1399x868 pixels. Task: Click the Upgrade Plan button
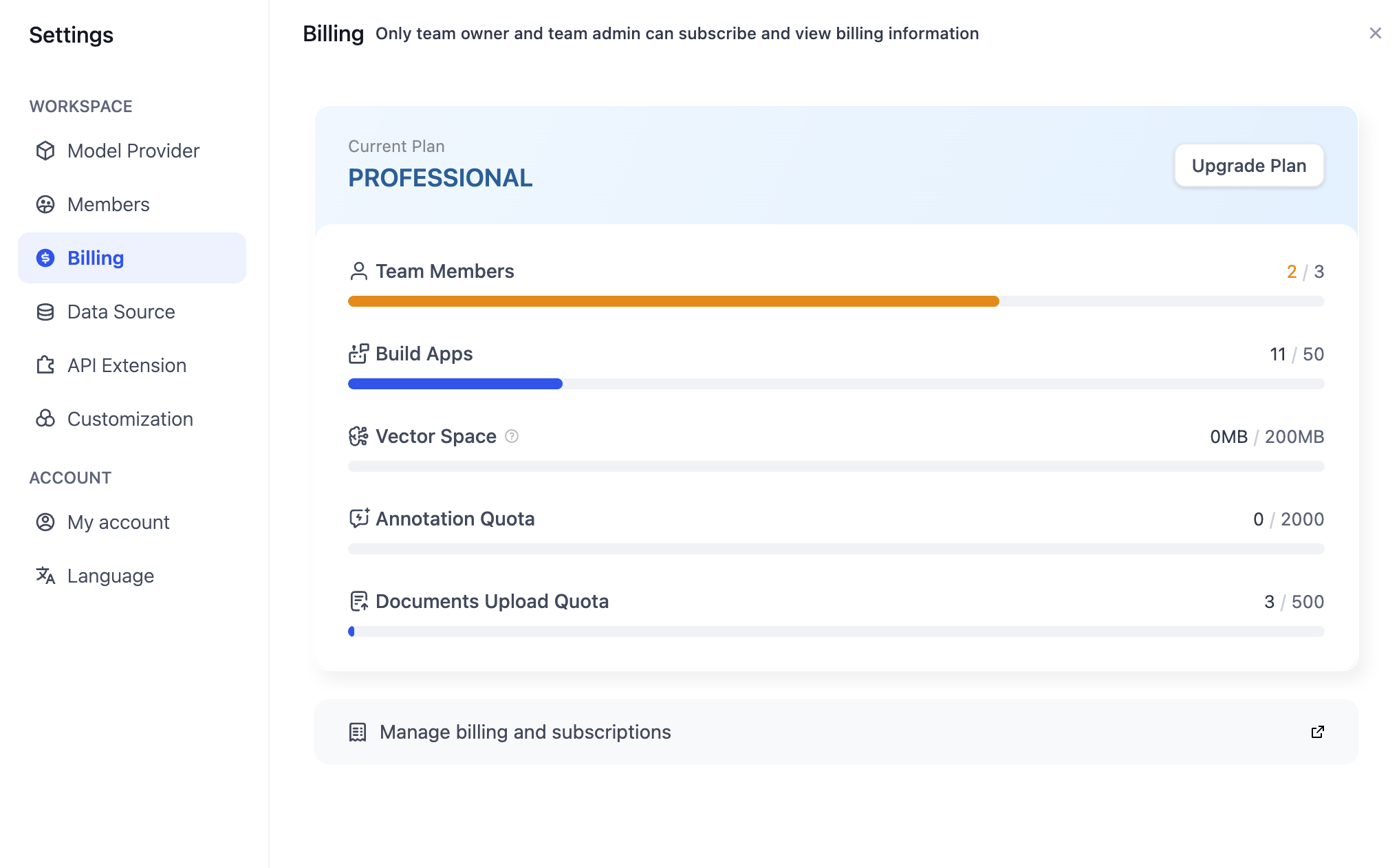click(x=1248, y=166)
